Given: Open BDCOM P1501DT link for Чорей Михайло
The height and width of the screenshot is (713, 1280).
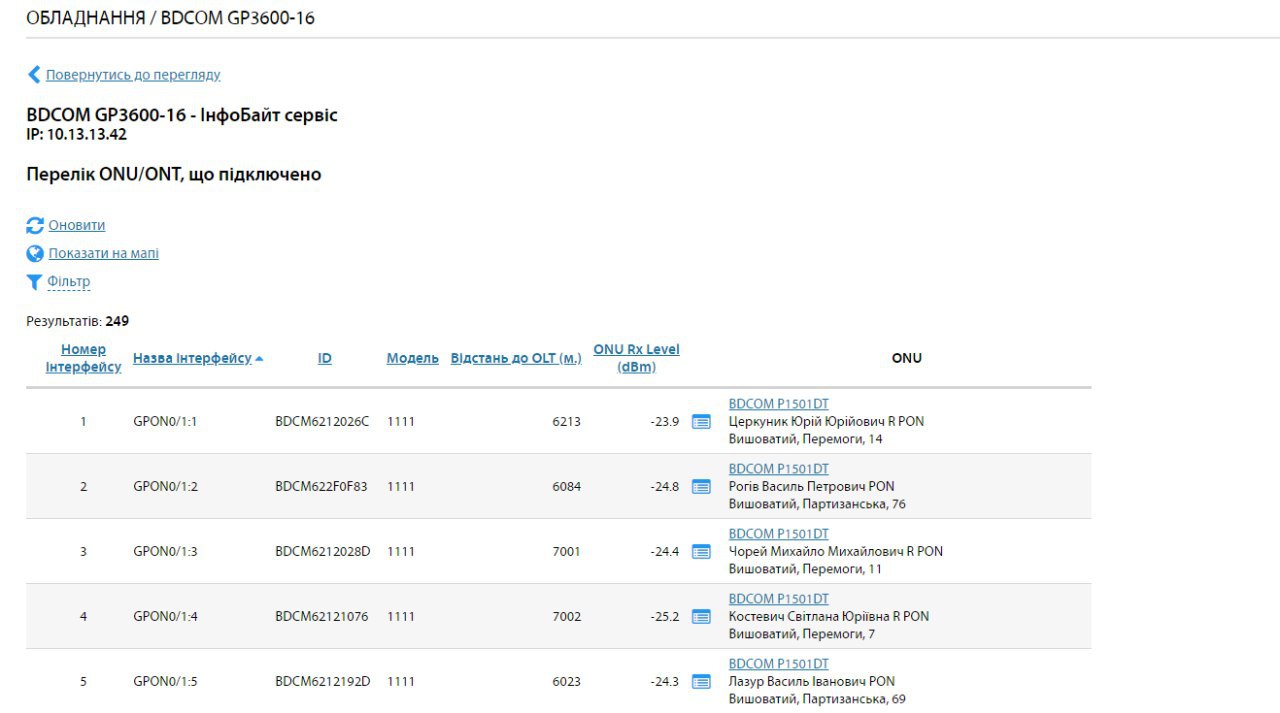Looking at the screenshot, I should tap(779, 534).
